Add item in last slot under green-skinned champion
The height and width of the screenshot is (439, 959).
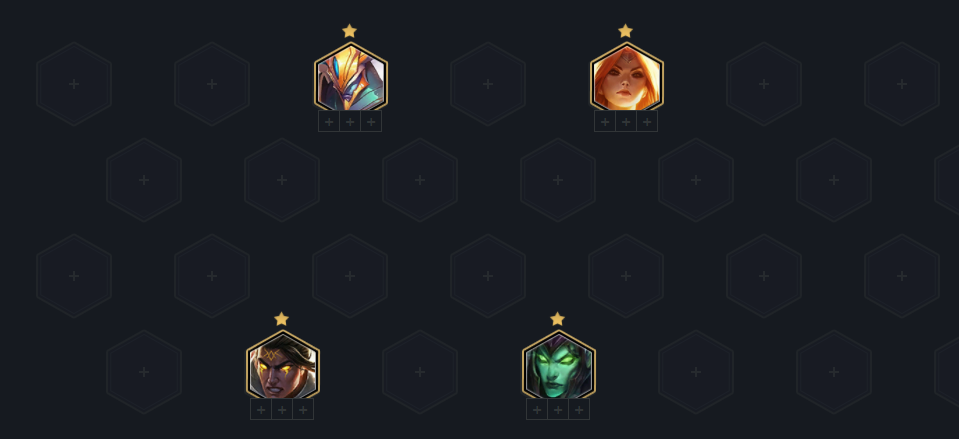(x=579, y=410)
